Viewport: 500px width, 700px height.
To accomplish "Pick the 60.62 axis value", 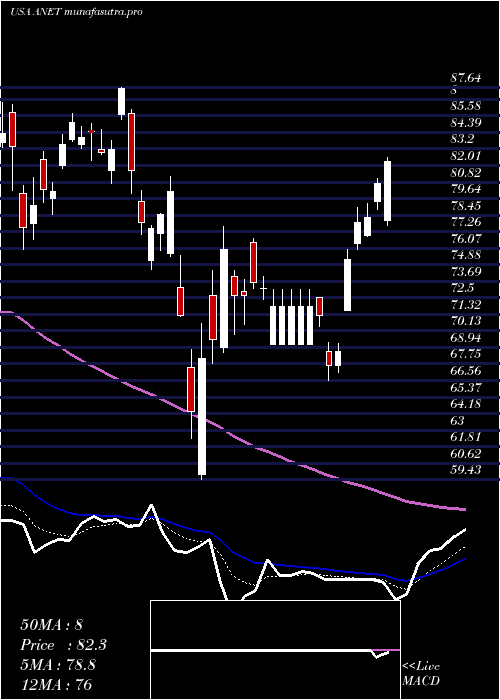I will click(466, 454).
